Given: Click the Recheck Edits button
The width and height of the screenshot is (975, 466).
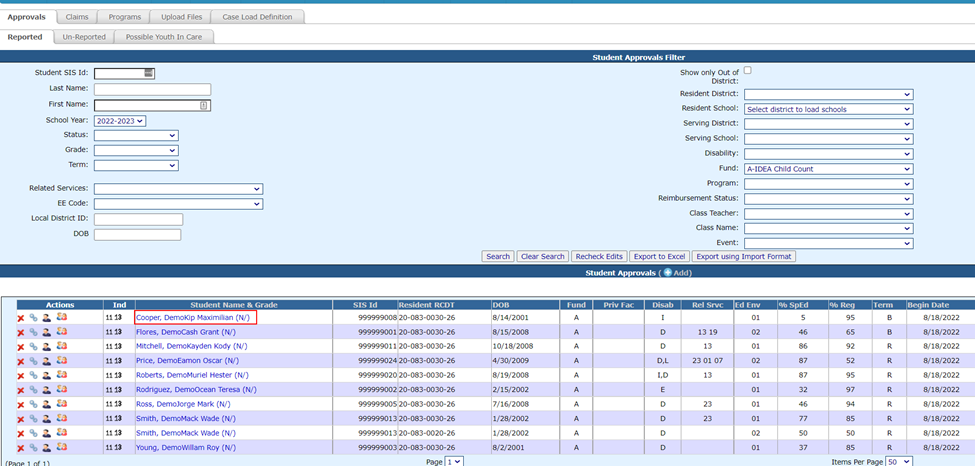Looking at the screenshot, I should pos(599,256).
